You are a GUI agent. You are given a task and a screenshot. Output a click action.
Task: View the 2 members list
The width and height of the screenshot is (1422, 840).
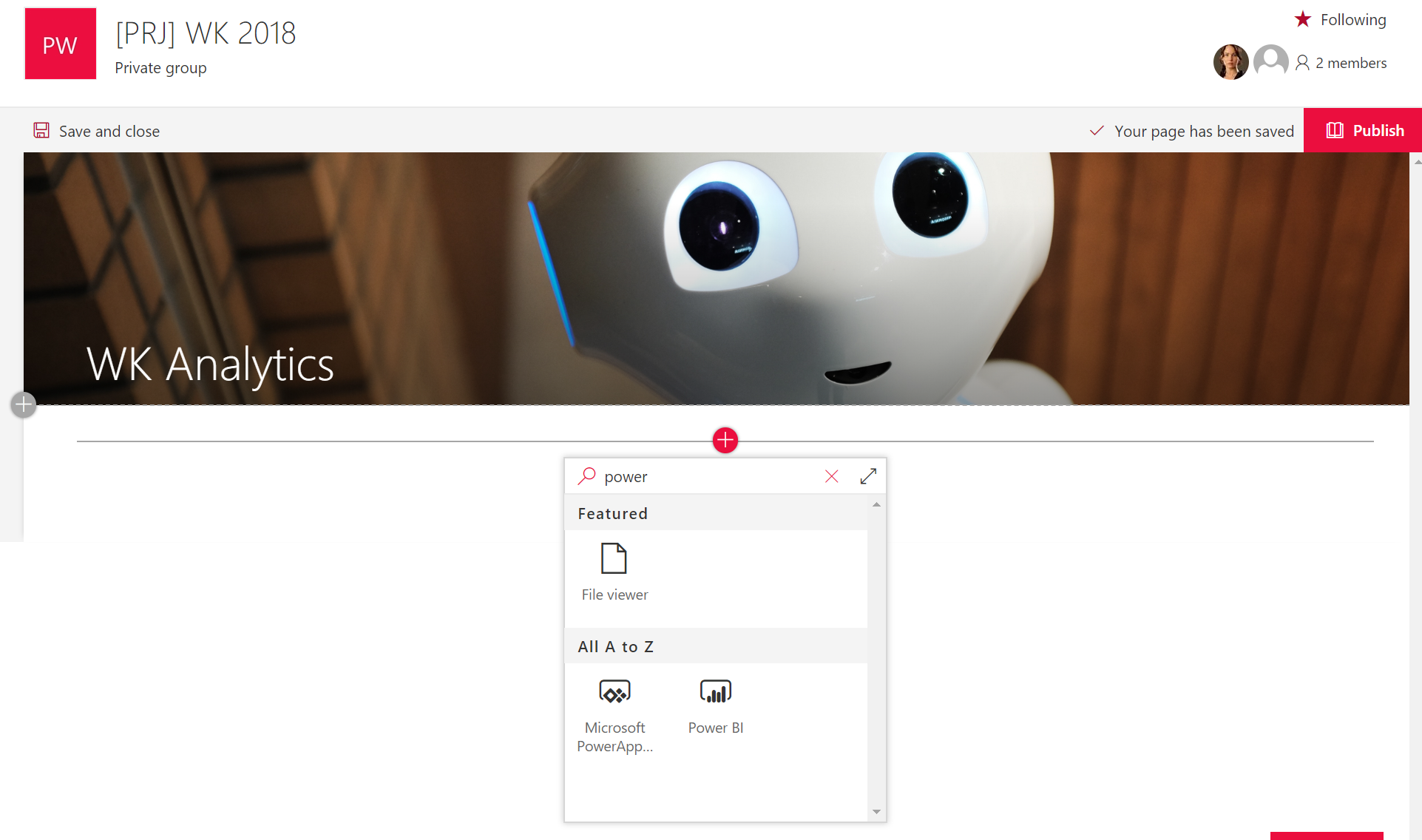(x=1341, y=63)
